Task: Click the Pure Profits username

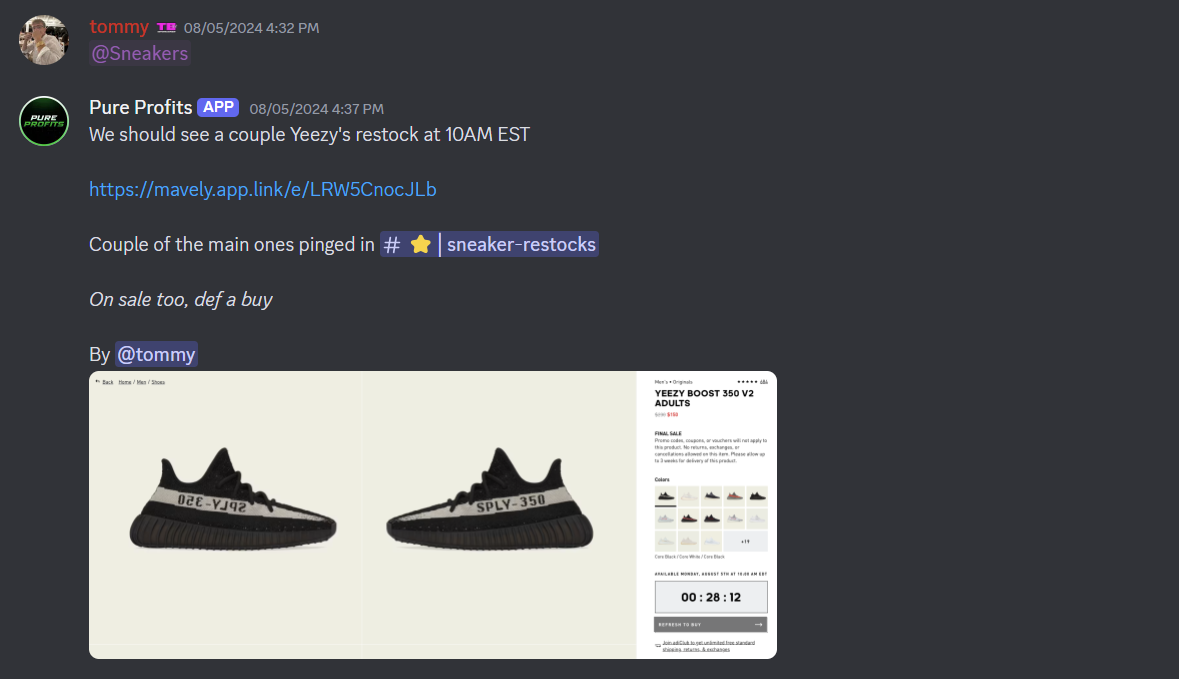Action: [141, 108]
